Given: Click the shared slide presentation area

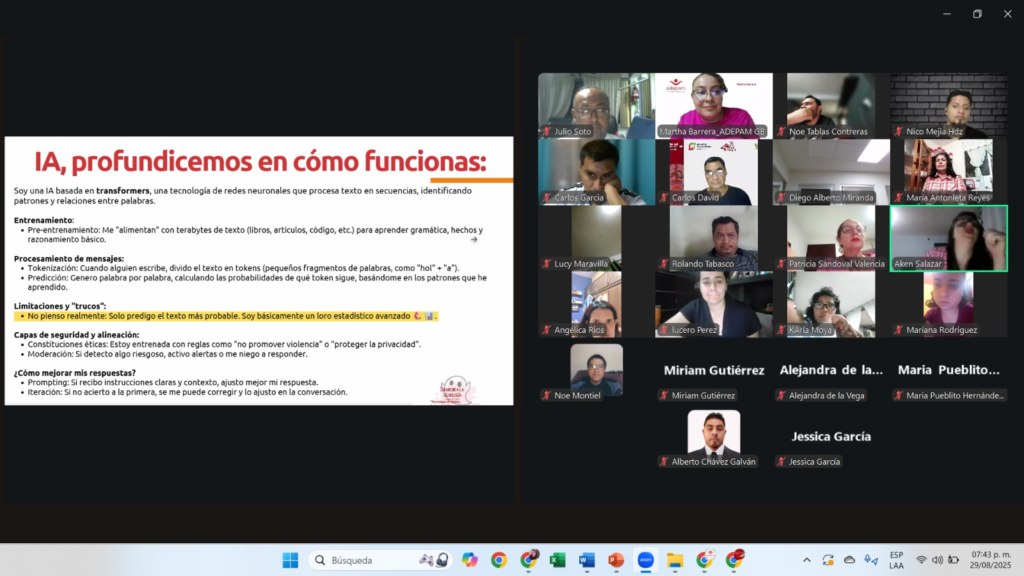Looking at the screenshot, I should (259, 271).
